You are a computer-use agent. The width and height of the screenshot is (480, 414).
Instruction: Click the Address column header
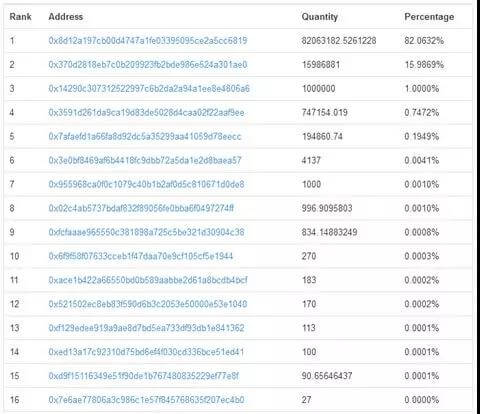[x=66, y=17]
